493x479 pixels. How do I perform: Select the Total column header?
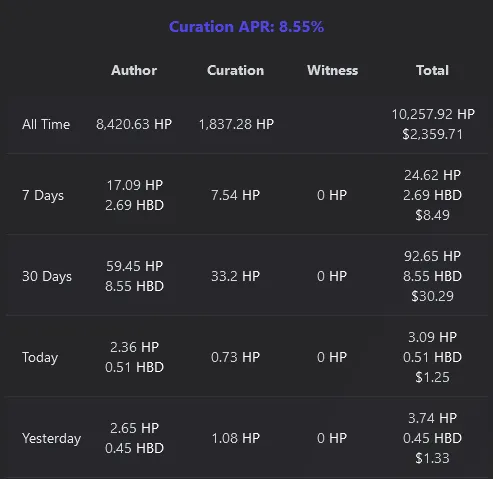[x=432, y=70]
